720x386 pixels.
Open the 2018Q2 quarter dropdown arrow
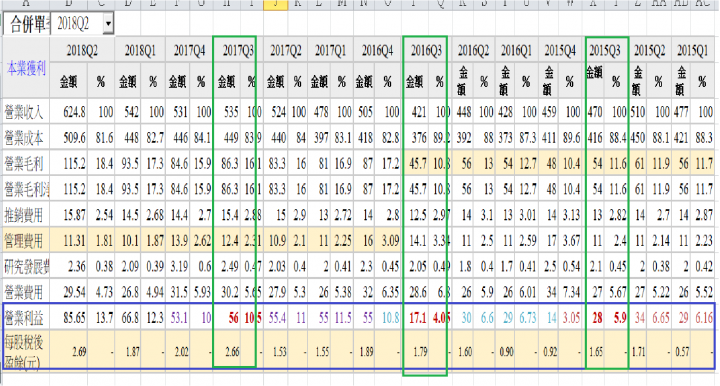click(108, 24)
